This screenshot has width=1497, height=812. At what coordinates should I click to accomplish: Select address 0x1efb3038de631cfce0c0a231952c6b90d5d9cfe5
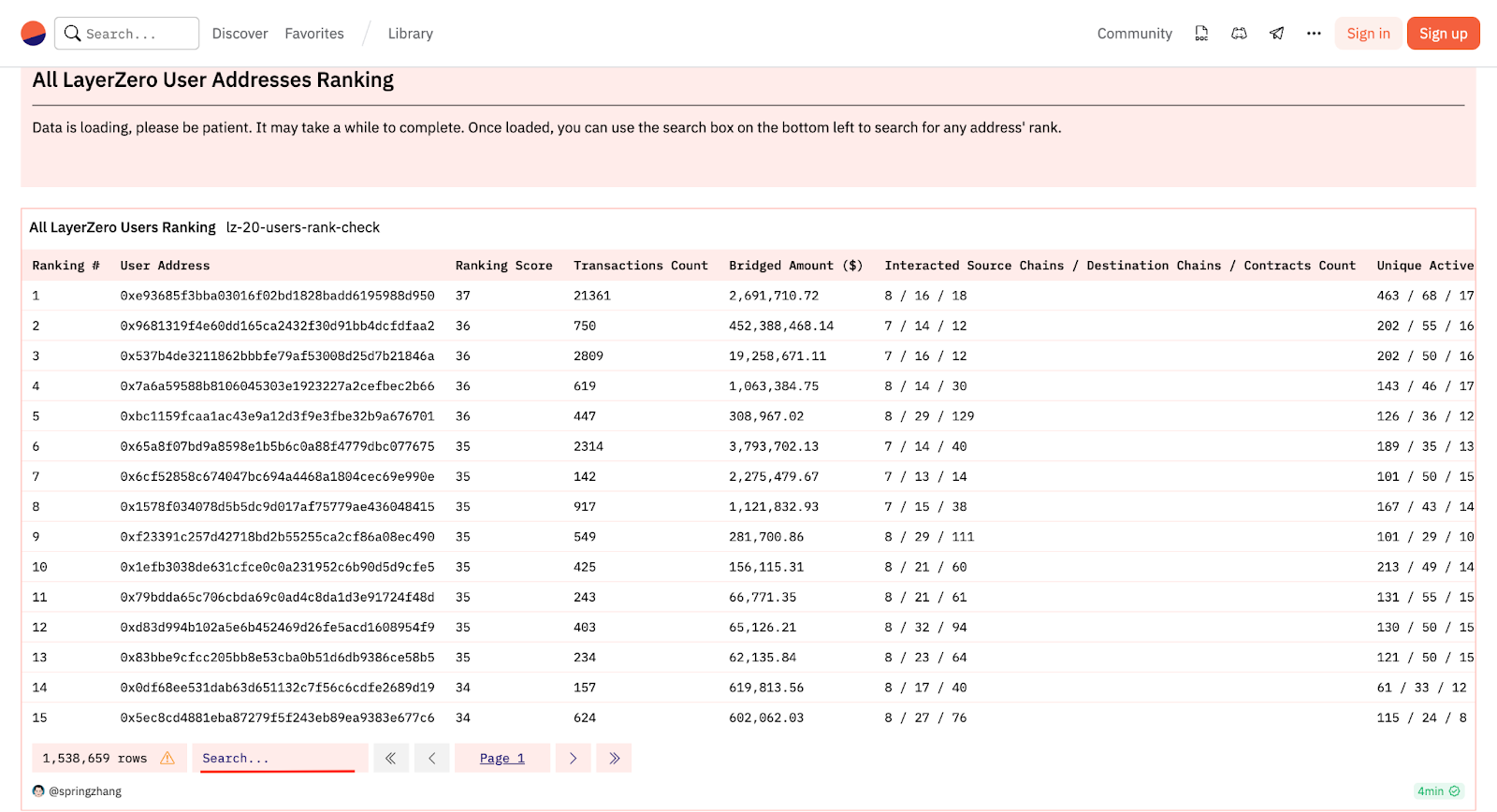(277, 567)
